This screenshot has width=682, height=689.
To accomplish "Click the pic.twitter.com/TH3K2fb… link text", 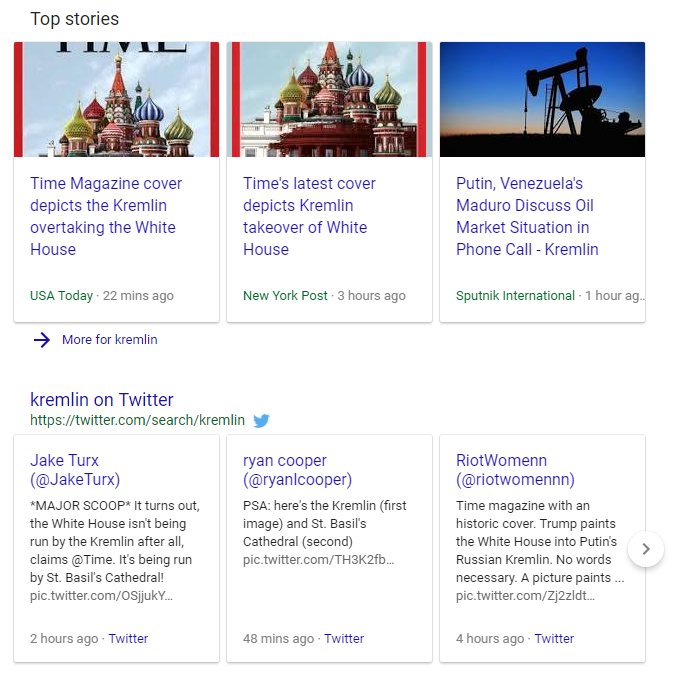I will (x=319, y=559).
